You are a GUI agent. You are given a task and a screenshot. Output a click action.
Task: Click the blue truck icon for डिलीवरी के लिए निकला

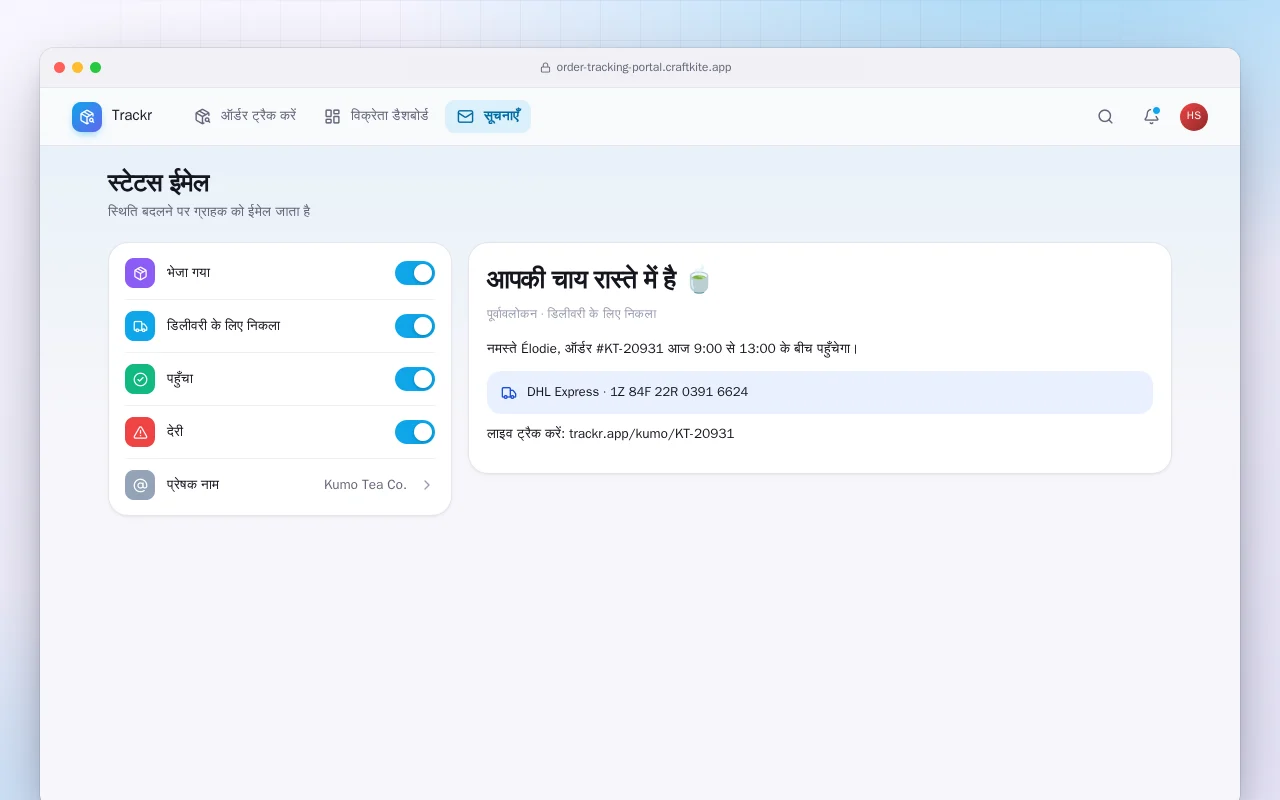click(x=140, y=326)
